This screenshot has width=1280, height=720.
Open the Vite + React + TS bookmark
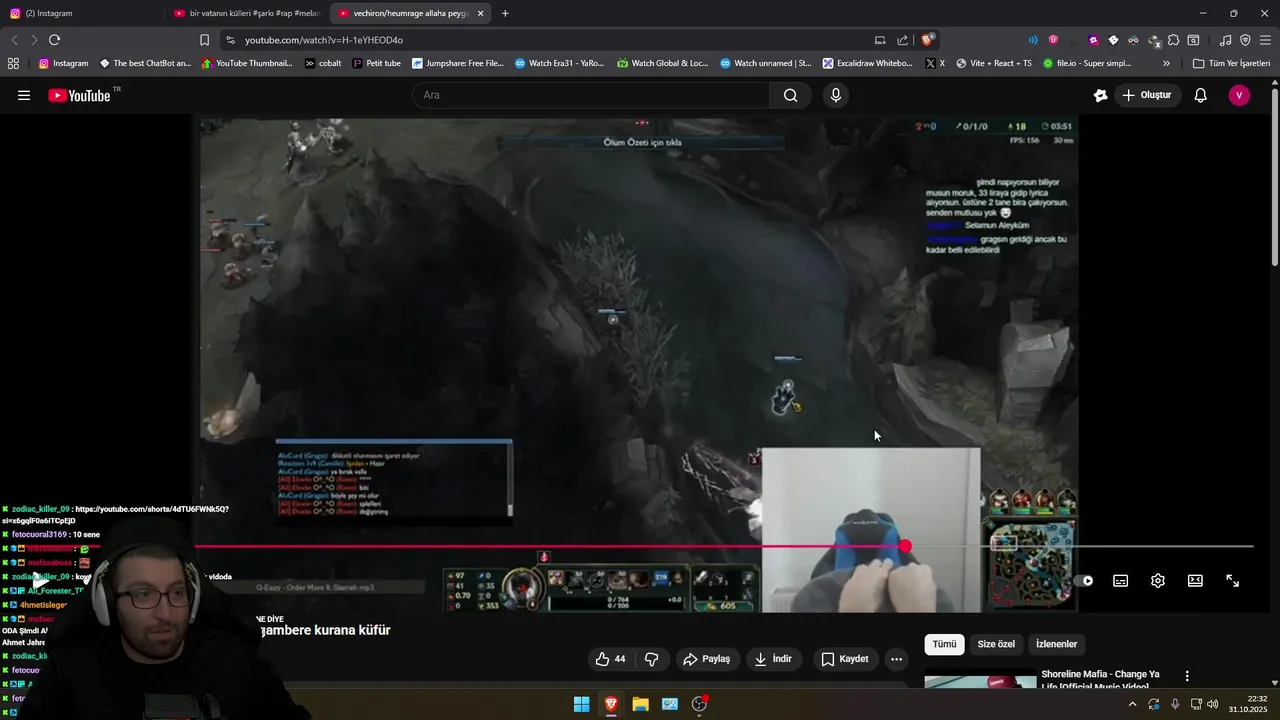point(994,63)
